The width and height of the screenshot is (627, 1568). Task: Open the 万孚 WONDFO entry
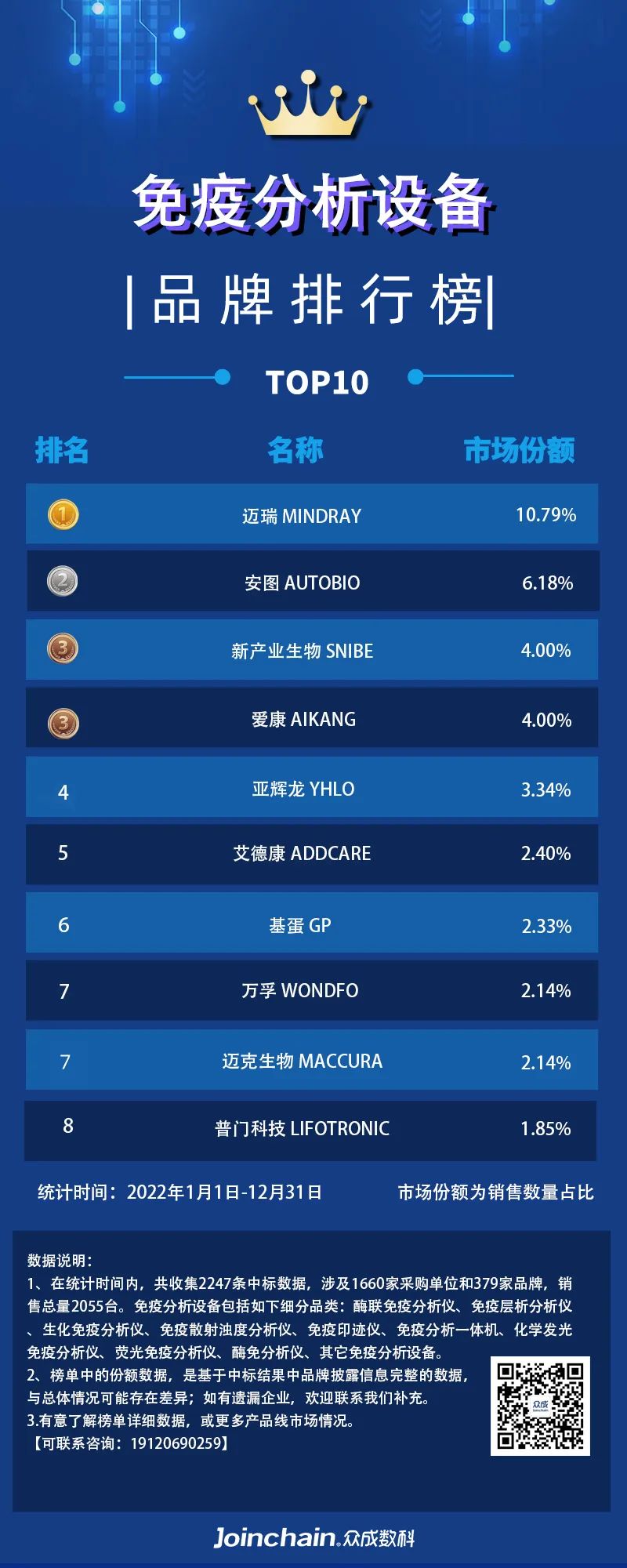click(x=300, y=990)
